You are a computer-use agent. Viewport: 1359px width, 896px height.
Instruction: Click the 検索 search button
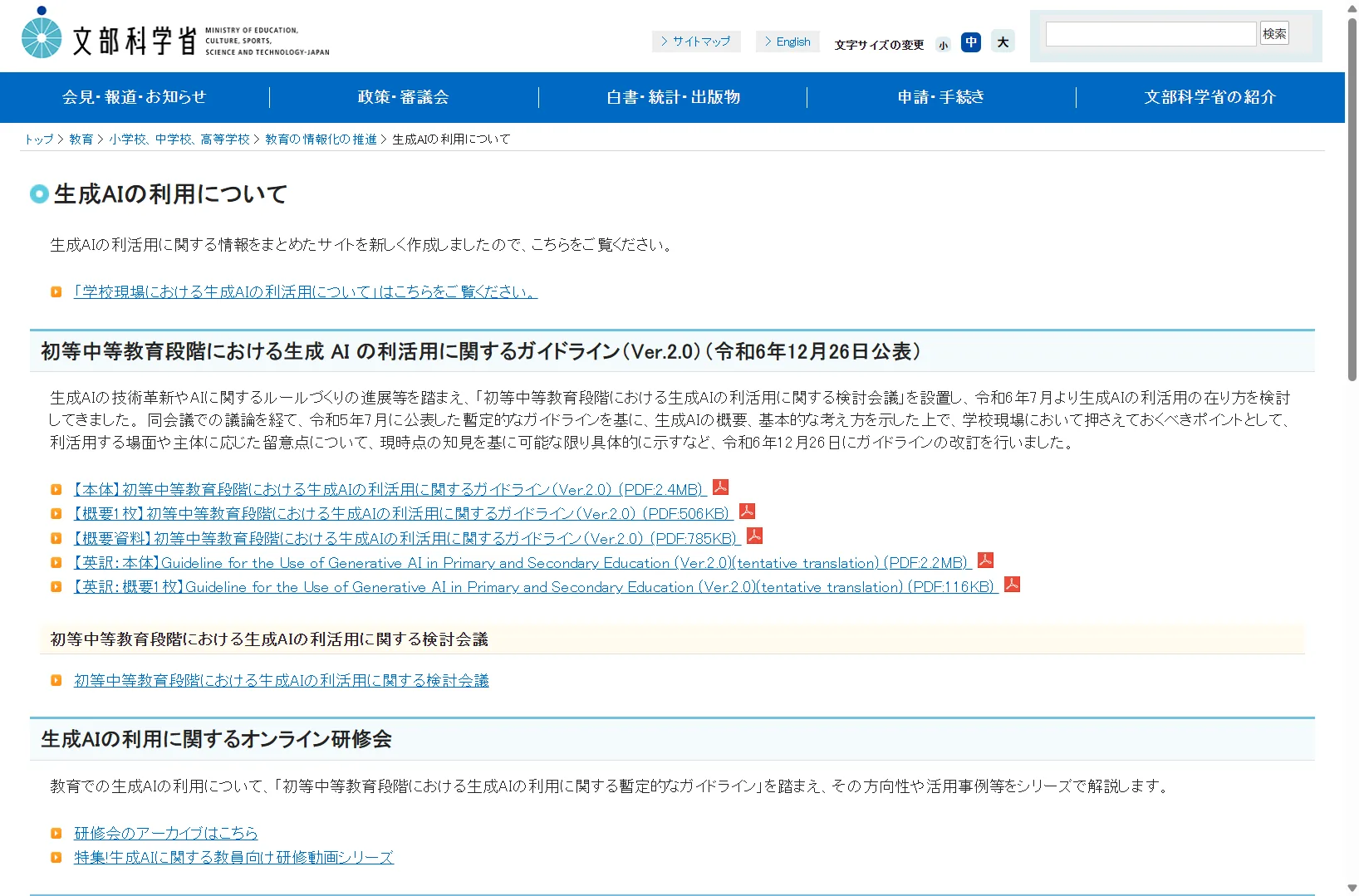pos(1274,33)
